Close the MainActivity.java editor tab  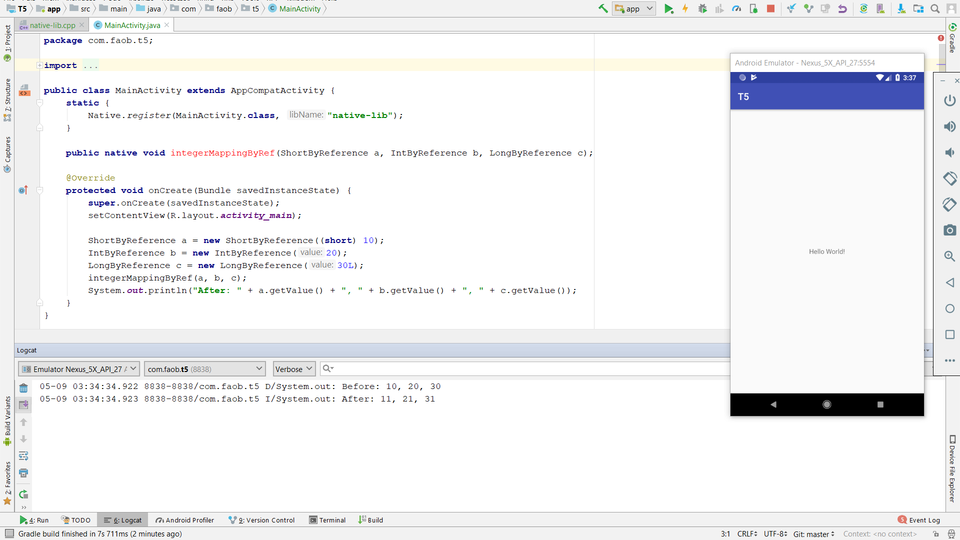tap(167, 25)
